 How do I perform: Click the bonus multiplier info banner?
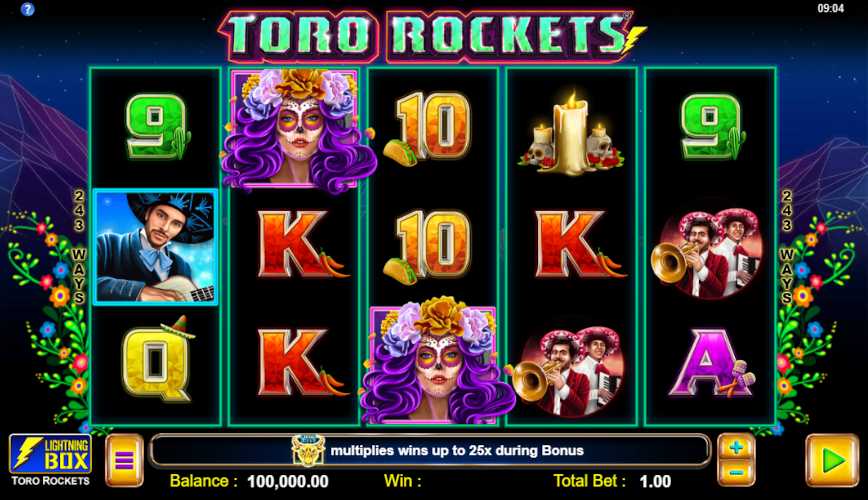click(x=430, y=450)
